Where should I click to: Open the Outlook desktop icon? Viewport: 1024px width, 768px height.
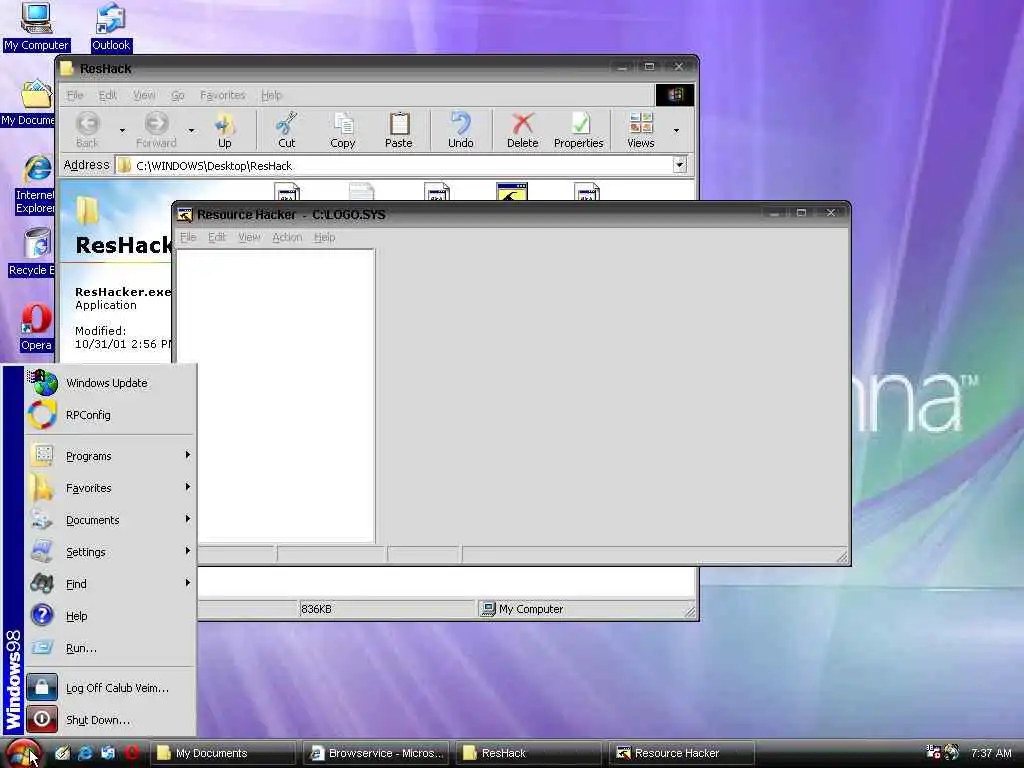(110, 27)
